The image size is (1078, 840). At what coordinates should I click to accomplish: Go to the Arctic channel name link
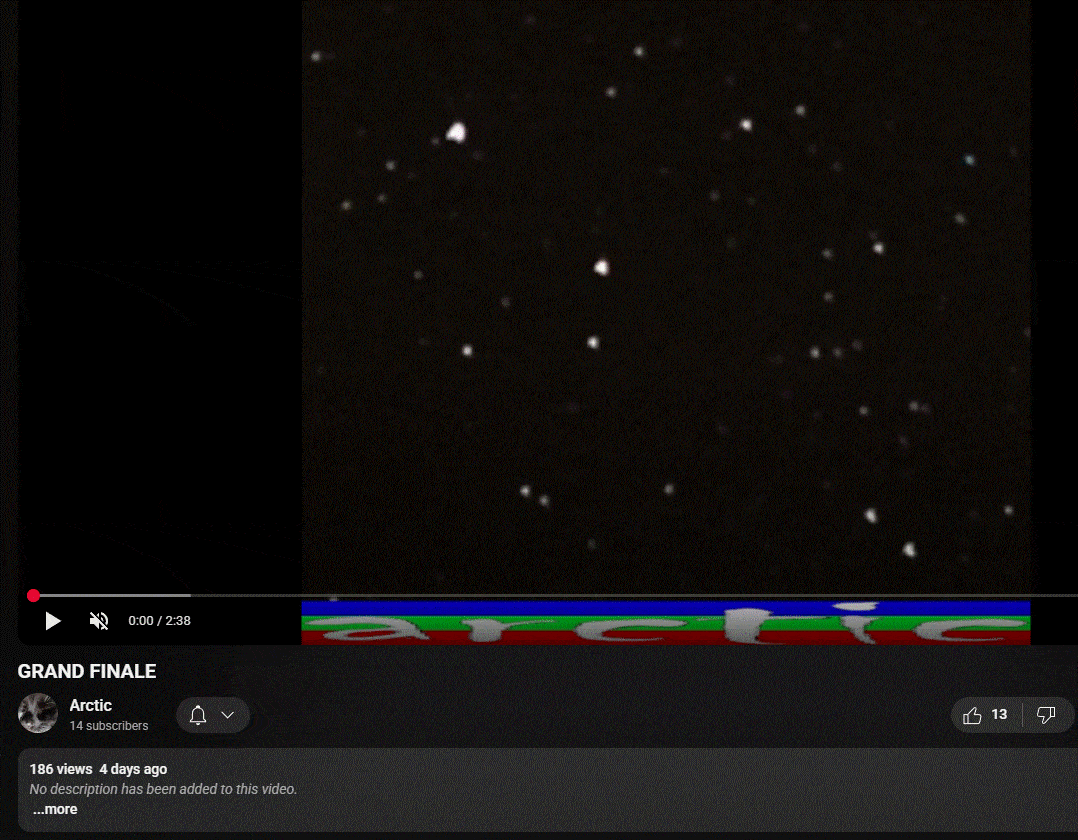90,705
